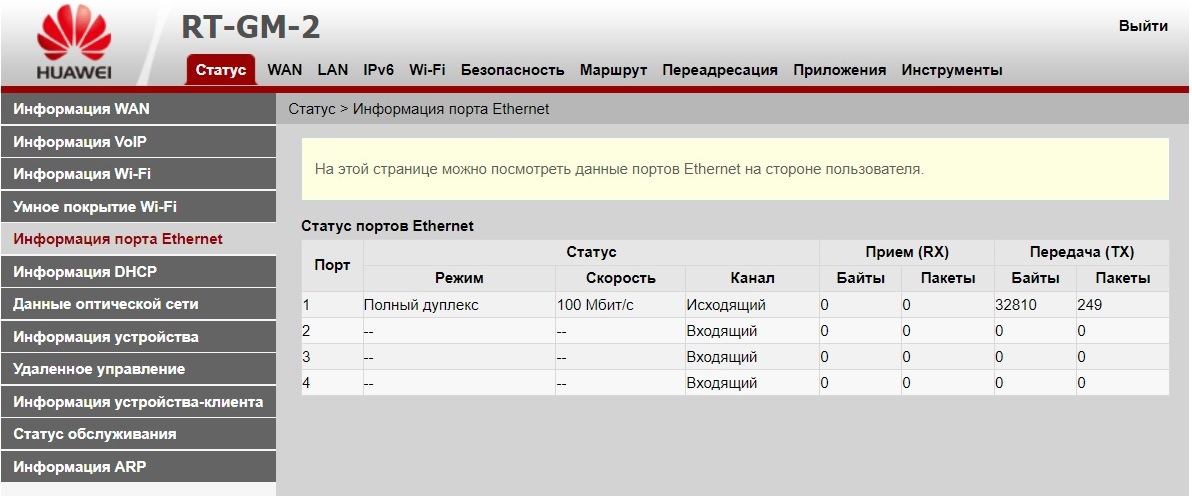Open Информация ARP sidebar item
This screenshot has height=496, width=1192.
pyautogui.click(x=80, y=467)
